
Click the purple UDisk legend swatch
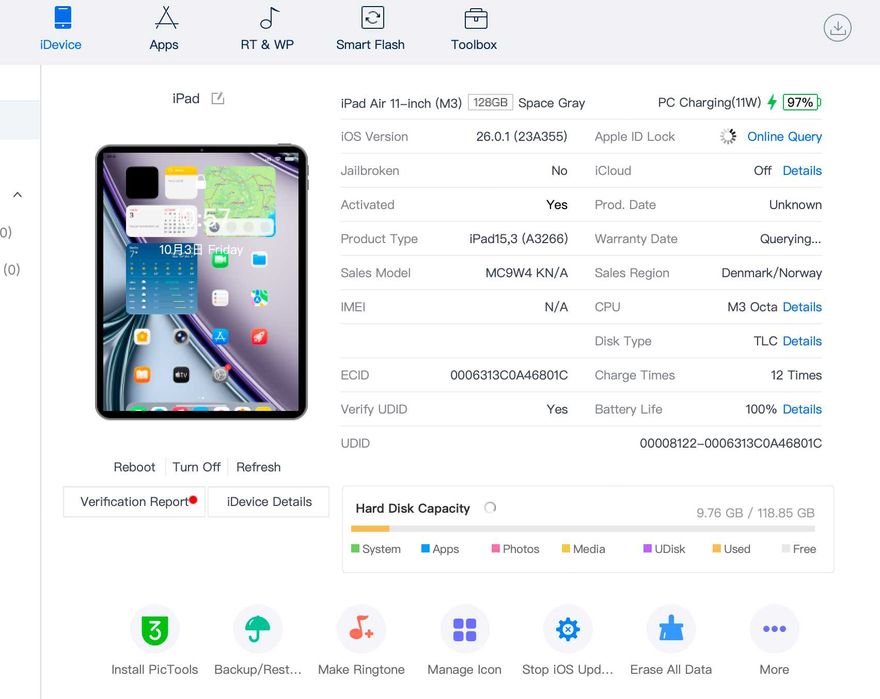(647, 549)
